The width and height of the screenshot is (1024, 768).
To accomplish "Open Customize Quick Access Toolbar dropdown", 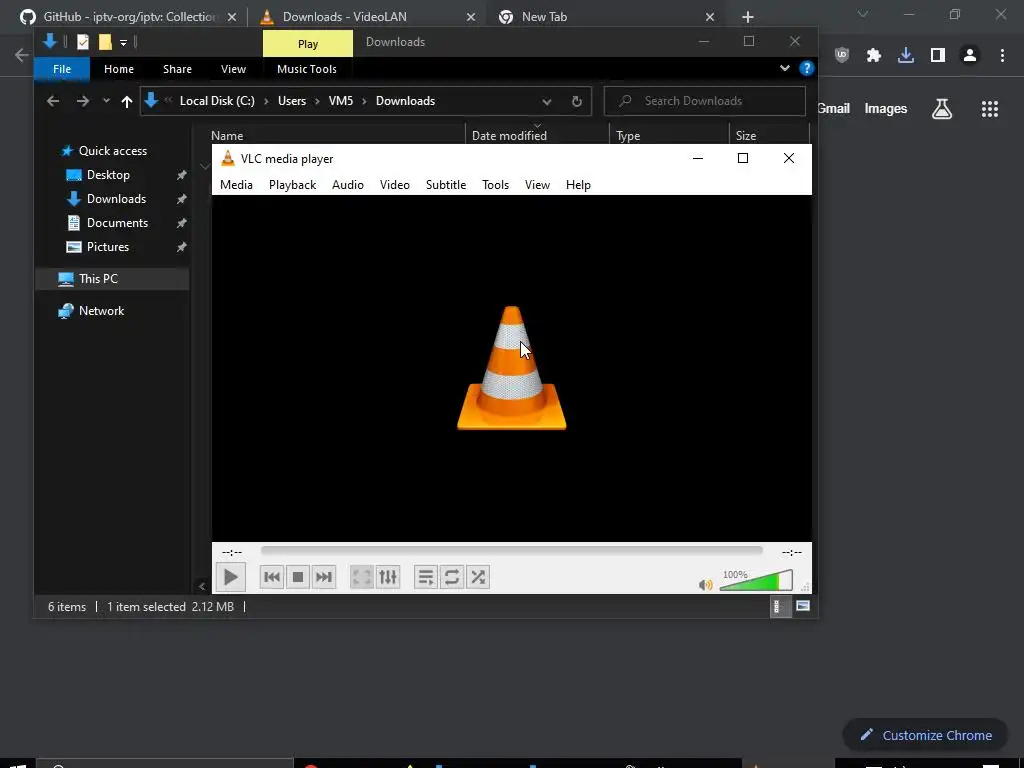I will coord(123,43).
